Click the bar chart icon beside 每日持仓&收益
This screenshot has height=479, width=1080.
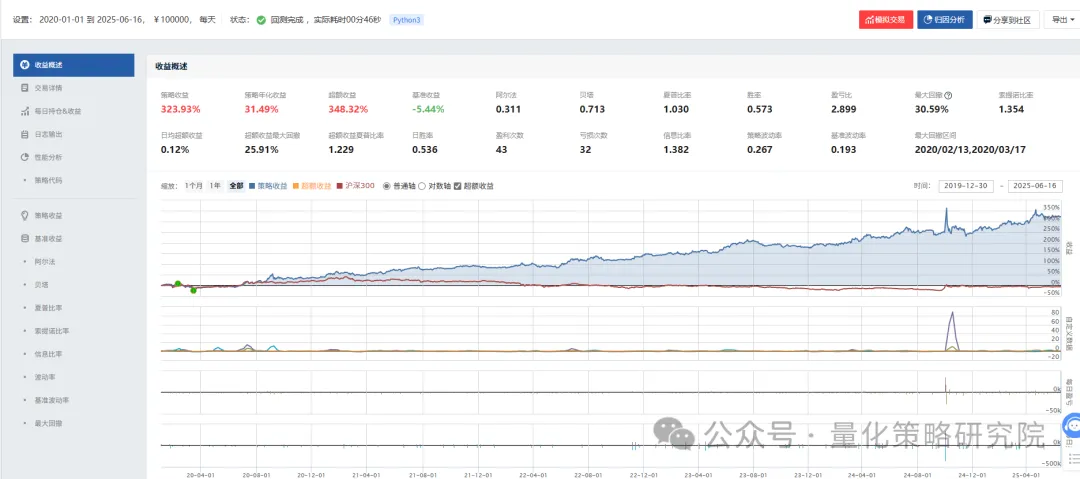point(25,111)
